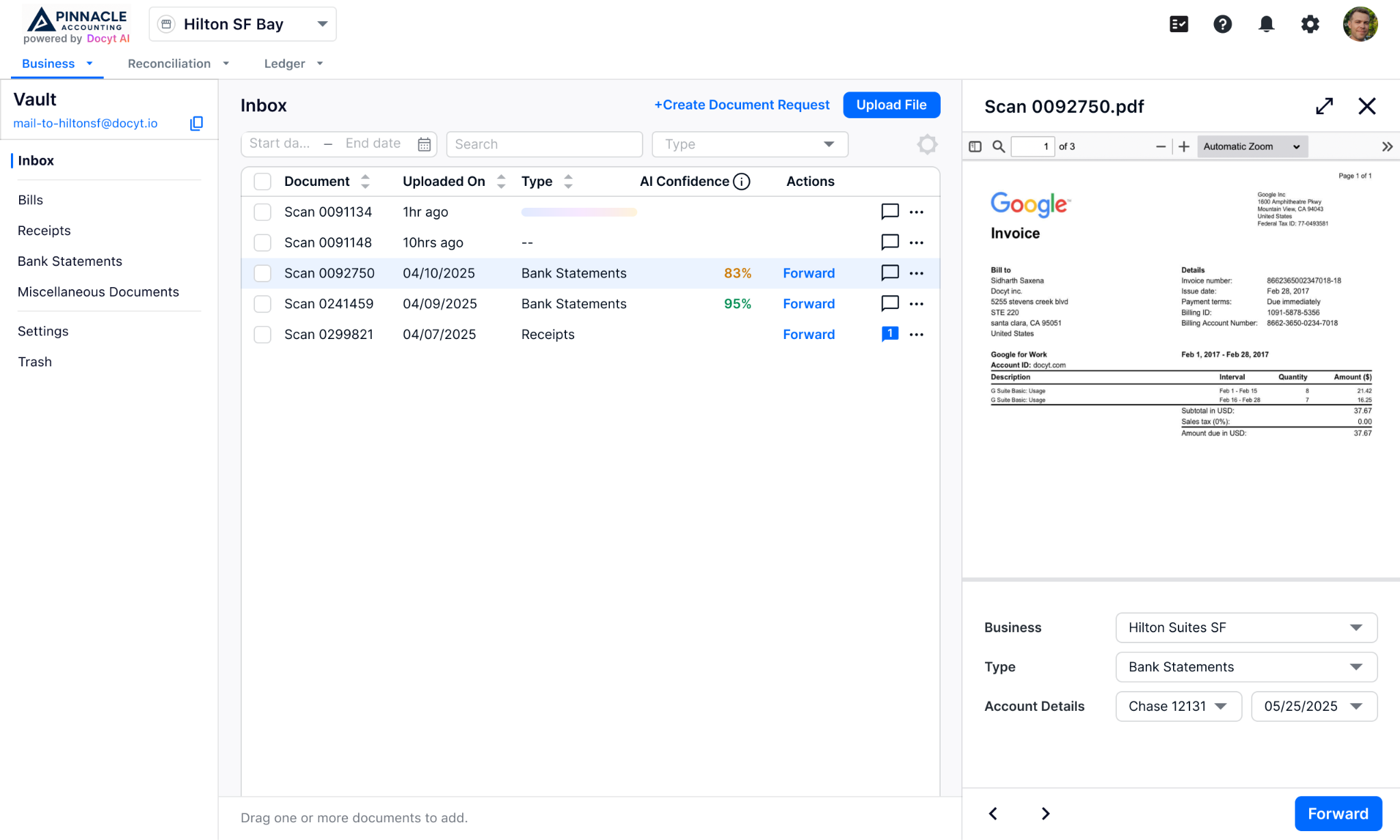Close the Scan 0092750.pdf preview panel
The image size is (1400, 840).
point(1367,106)
